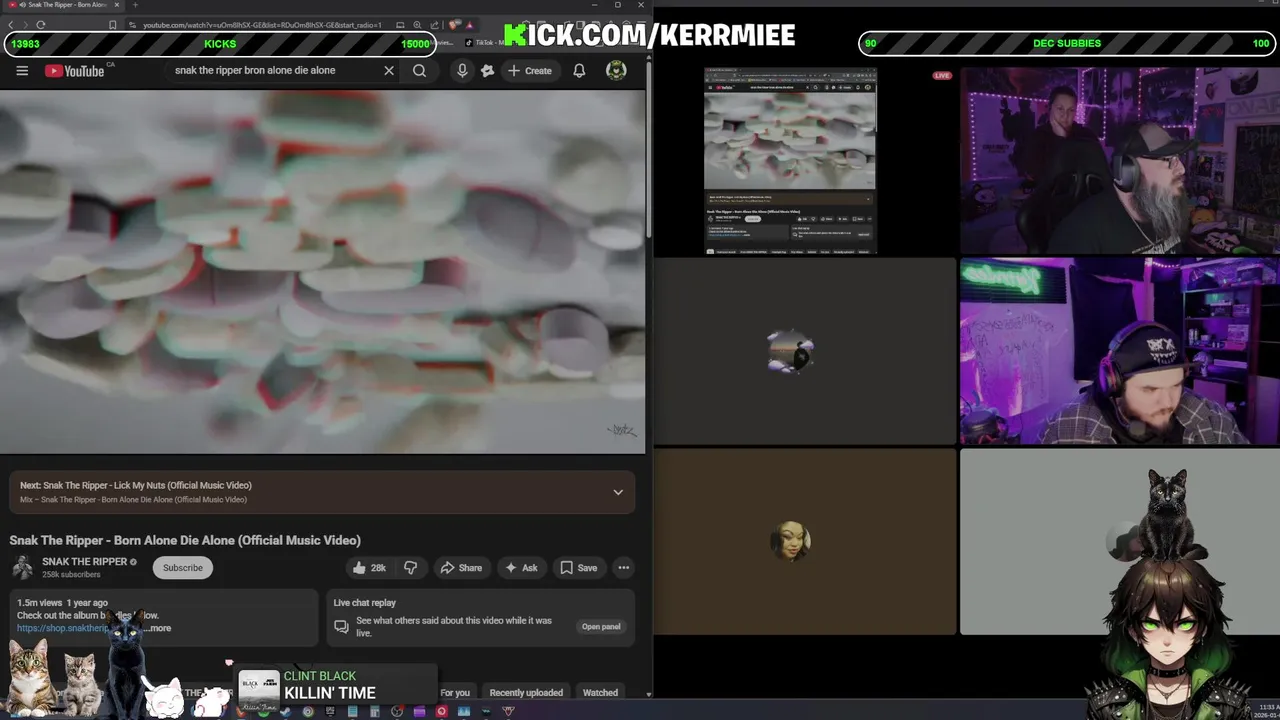Open the YouTube notifications bell
Screen dimensions: 1280x720
pos(579,71)
